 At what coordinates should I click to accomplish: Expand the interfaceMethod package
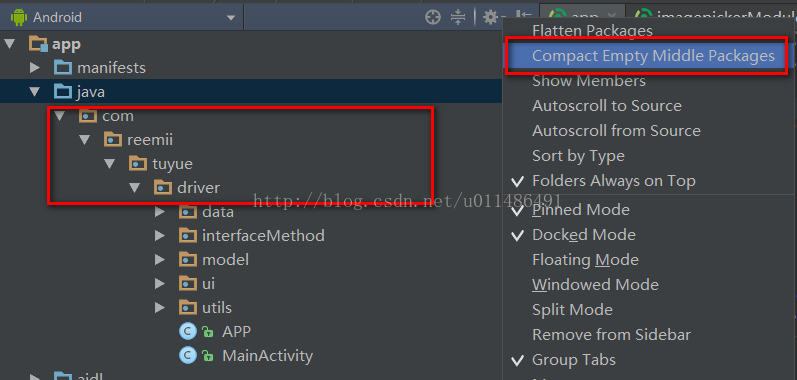160,236
